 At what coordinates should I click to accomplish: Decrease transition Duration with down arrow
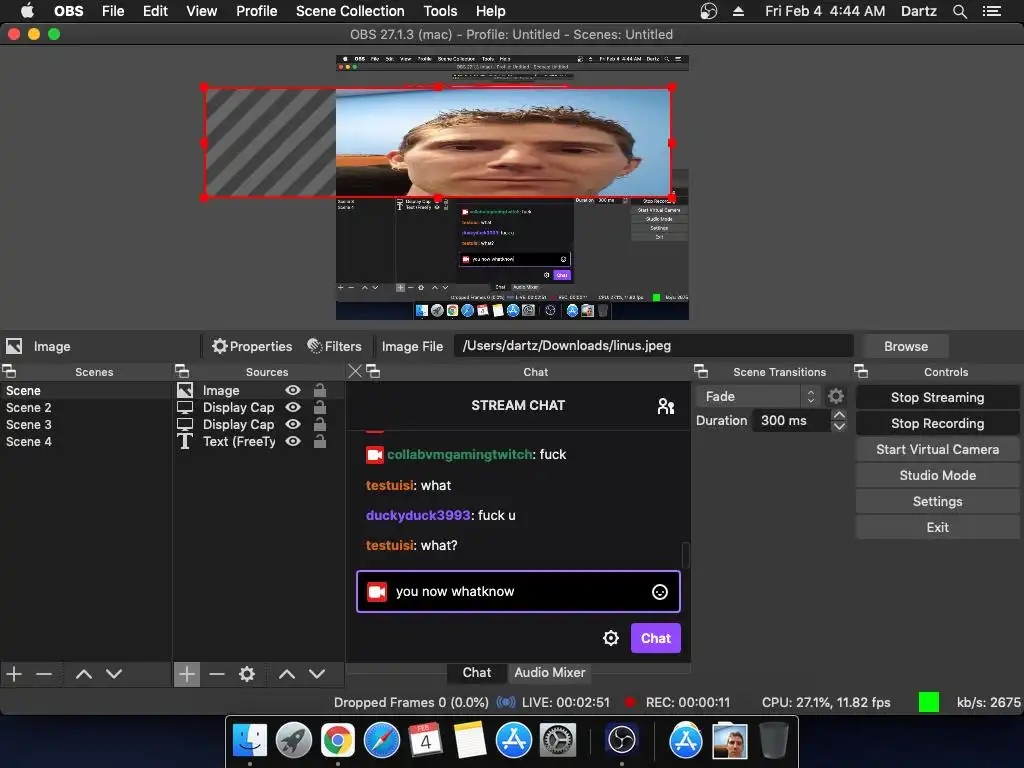coord(839,426)
